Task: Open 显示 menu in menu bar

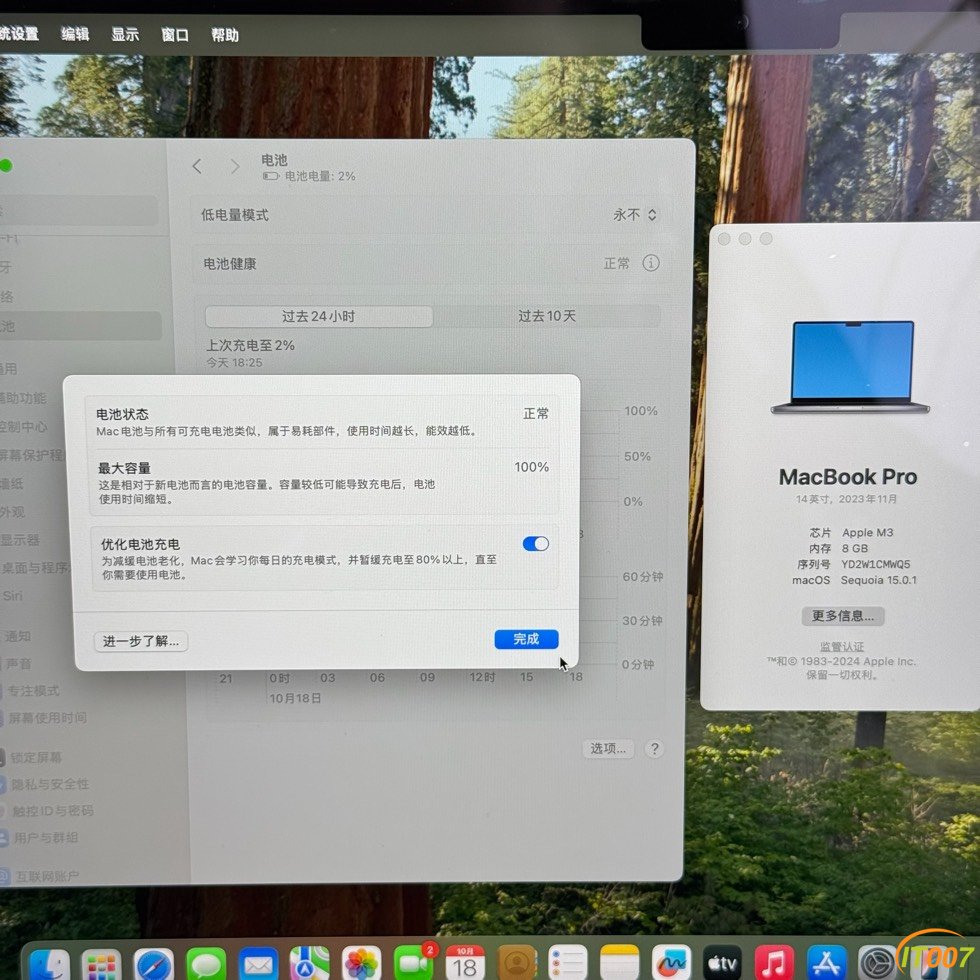Action: click(x=125, y=34)
